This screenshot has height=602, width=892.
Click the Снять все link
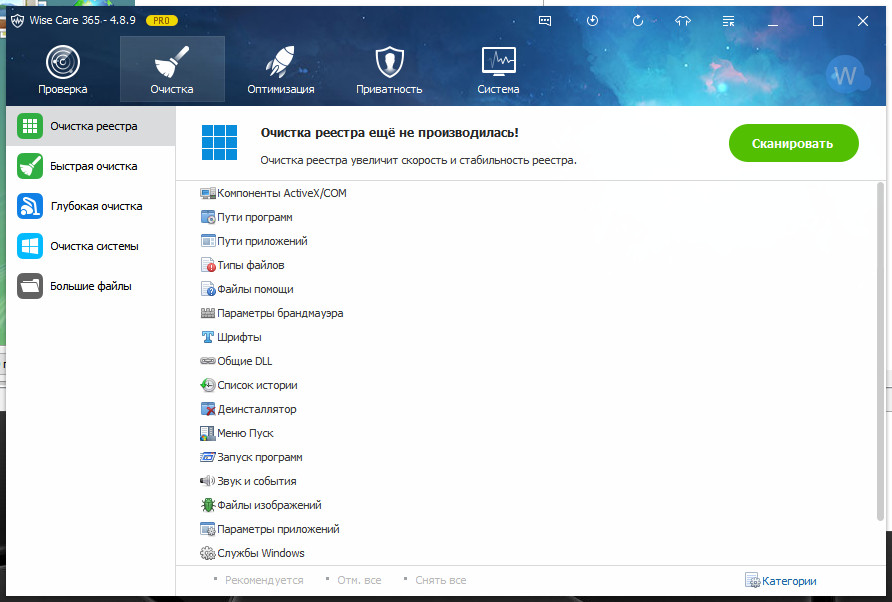pos(440,580)
